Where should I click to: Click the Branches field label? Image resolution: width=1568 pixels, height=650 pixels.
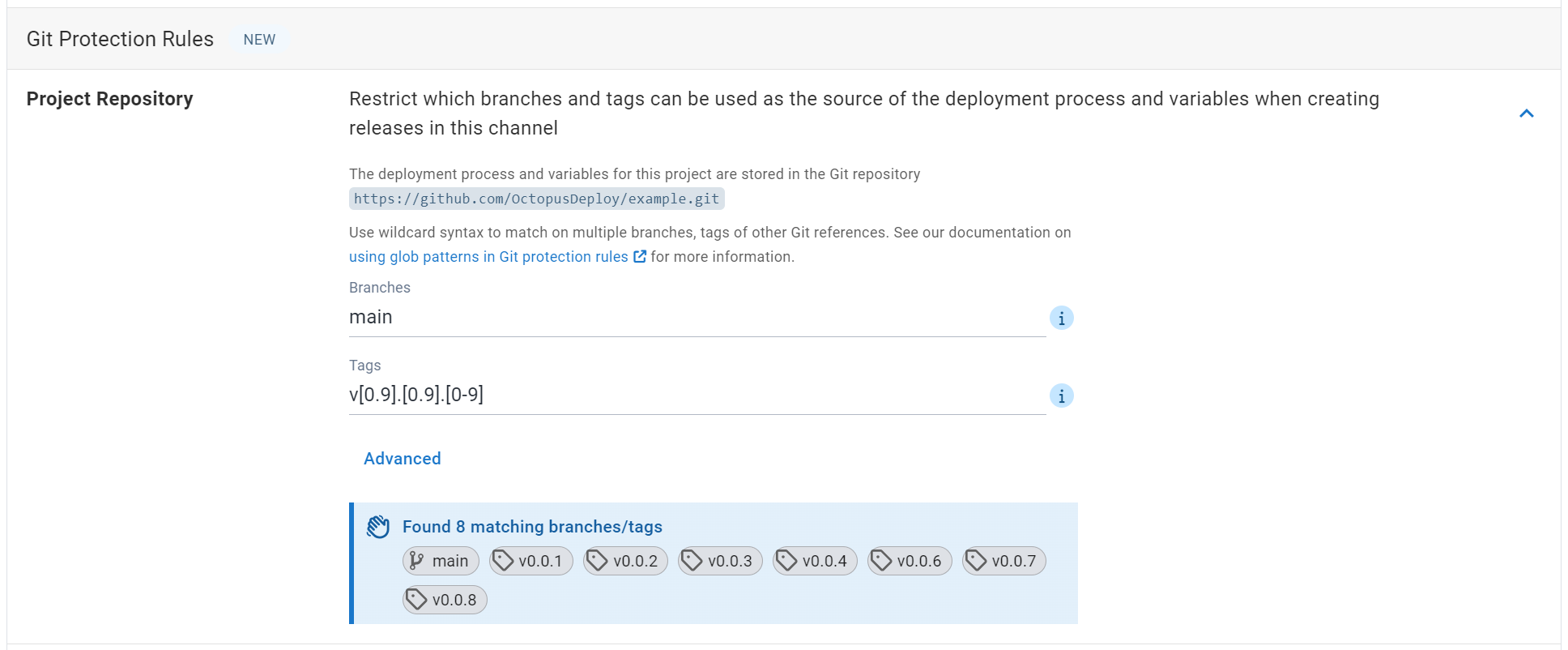pyautogui.click(x=380, y=288)
